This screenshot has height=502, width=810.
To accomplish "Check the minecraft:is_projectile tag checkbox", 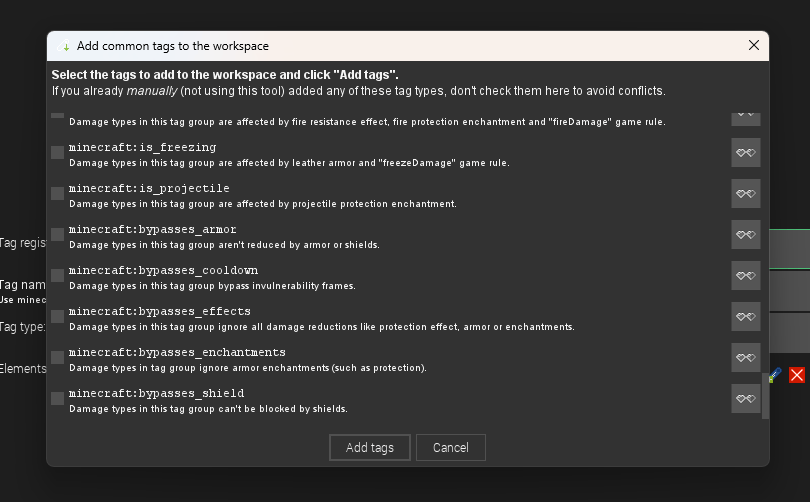I will click(x=58, y=193).
